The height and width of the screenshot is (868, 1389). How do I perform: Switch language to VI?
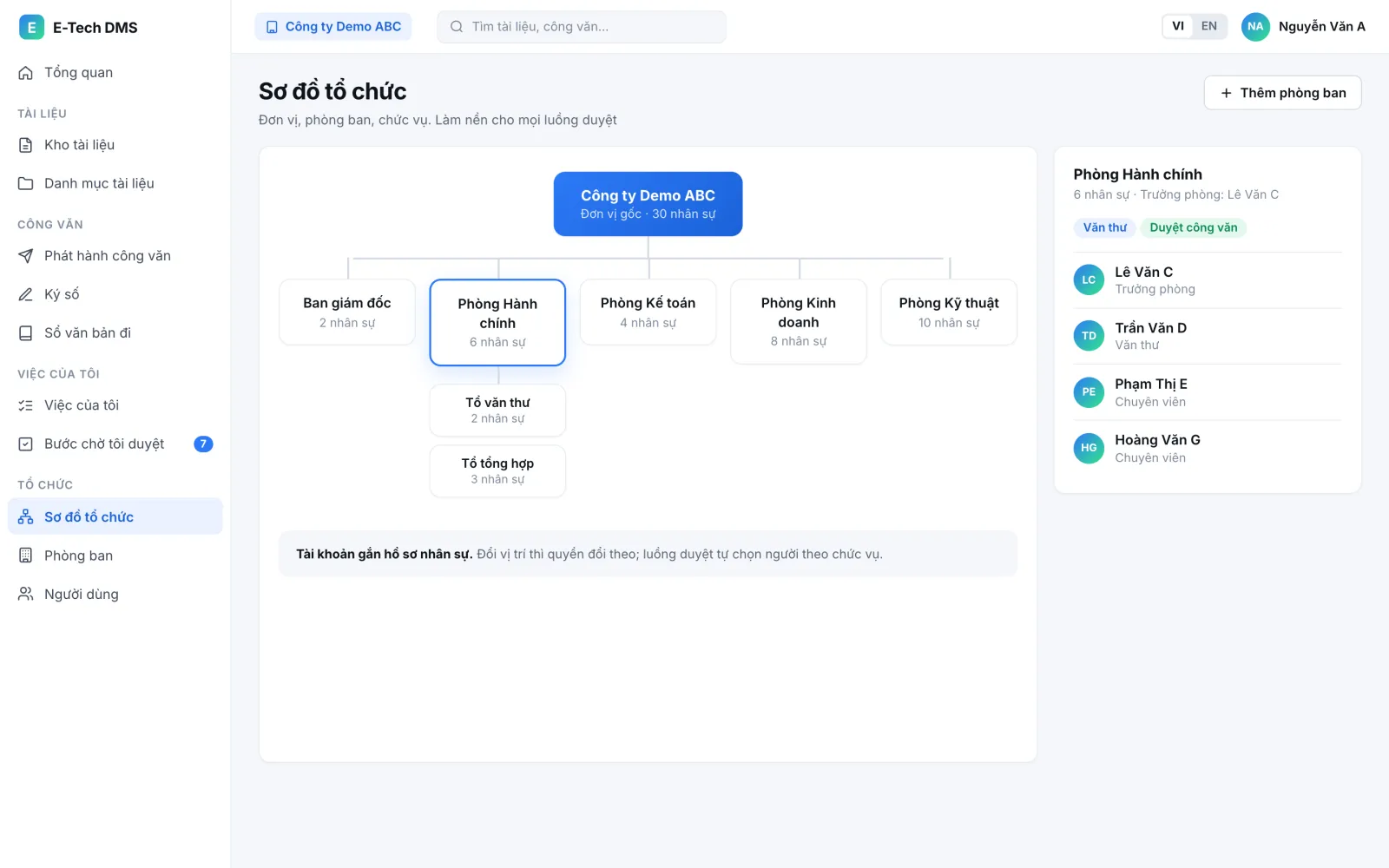(x=1178, y=26)
